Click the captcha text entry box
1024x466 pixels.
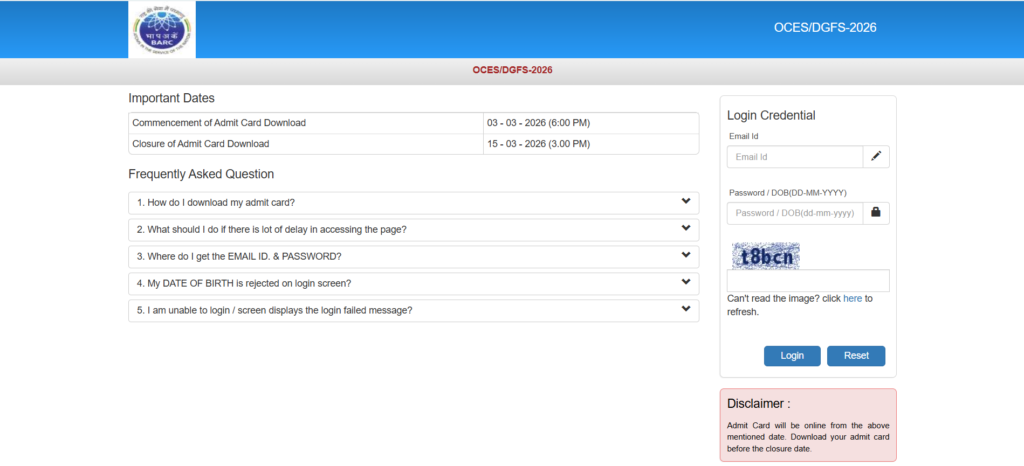807,281
